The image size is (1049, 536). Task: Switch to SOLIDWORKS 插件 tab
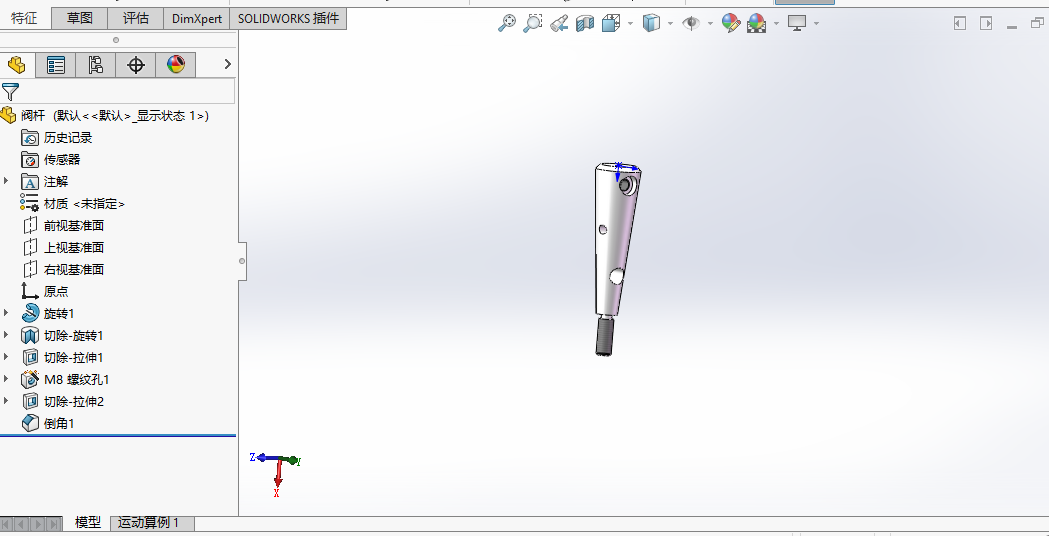(288, 18)
